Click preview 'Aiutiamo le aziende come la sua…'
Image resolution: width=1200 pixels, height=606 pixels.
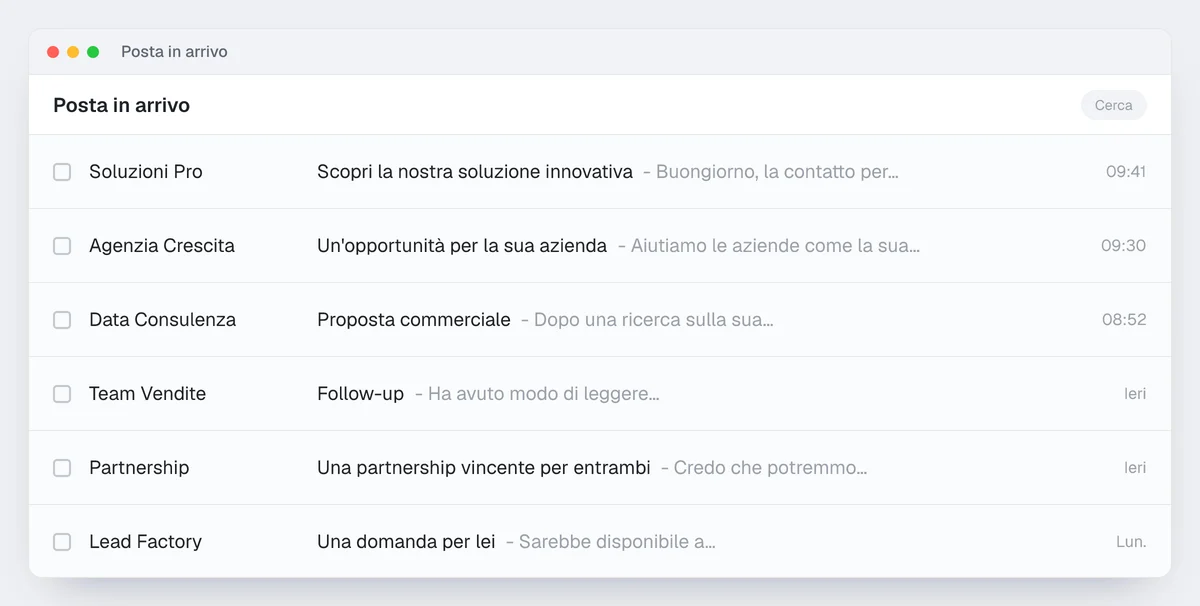(x=775, y=246)
